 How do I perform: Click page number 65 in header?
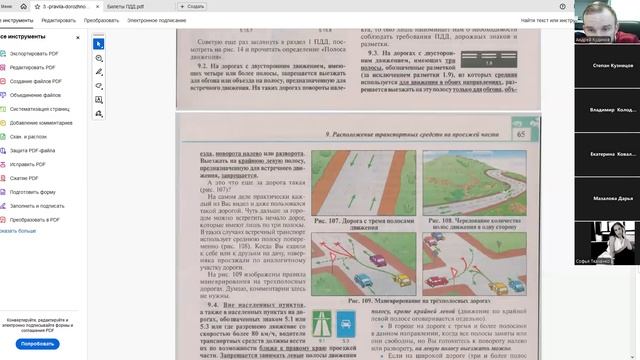point(521,134)
